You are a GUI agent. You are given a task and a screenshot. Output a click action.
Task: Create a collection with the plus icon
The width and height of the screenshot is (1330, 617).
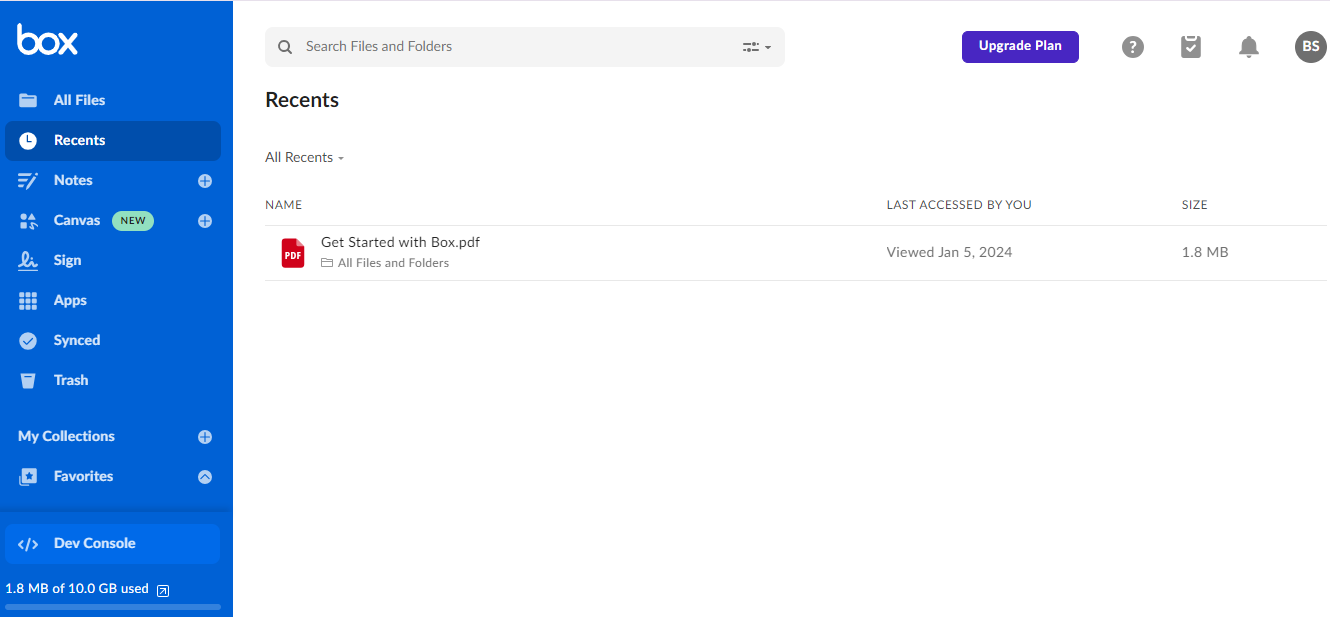[x=204, y=436]
